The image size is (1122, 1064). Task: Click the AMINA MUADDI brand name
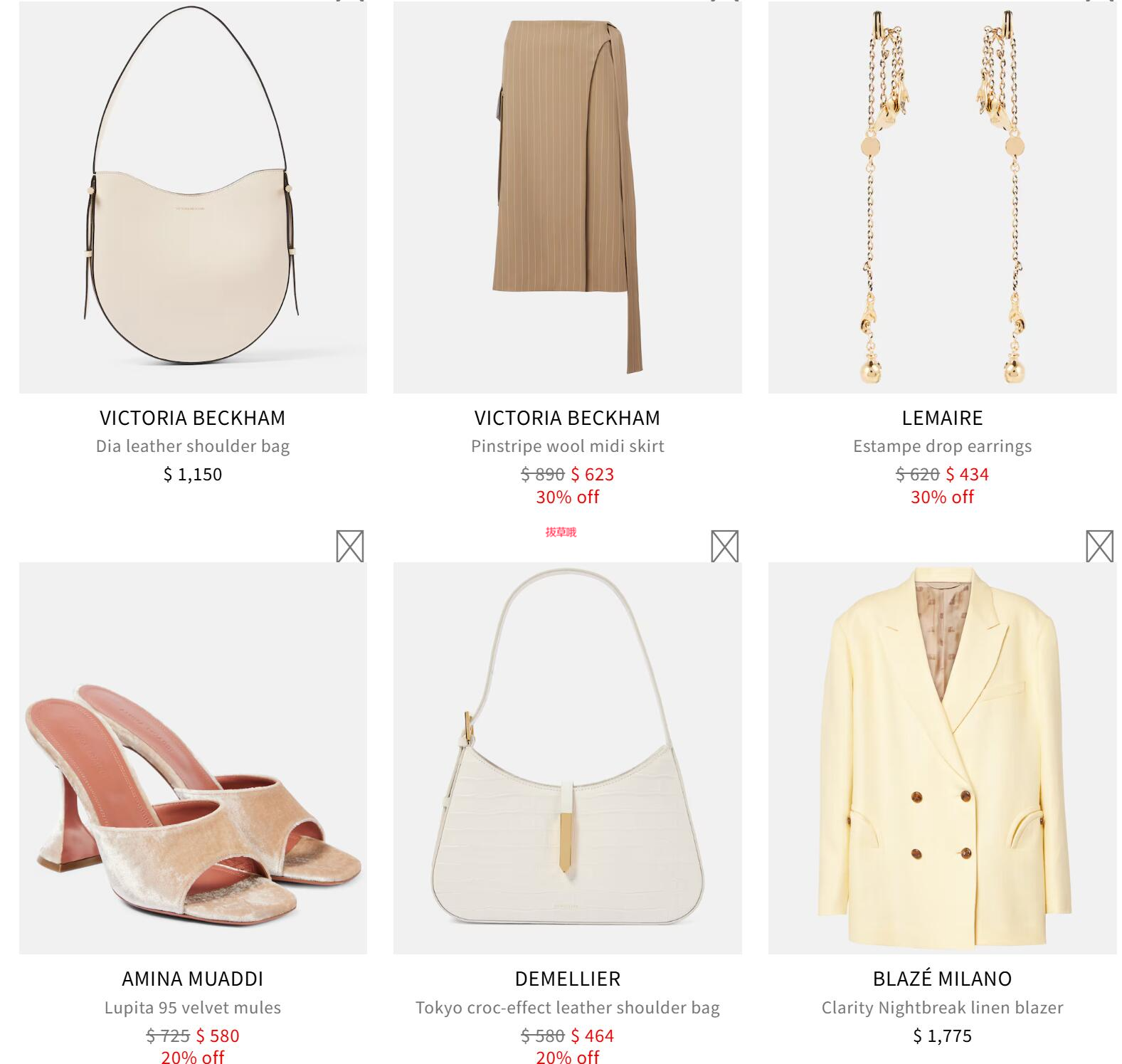click(193, 979)
